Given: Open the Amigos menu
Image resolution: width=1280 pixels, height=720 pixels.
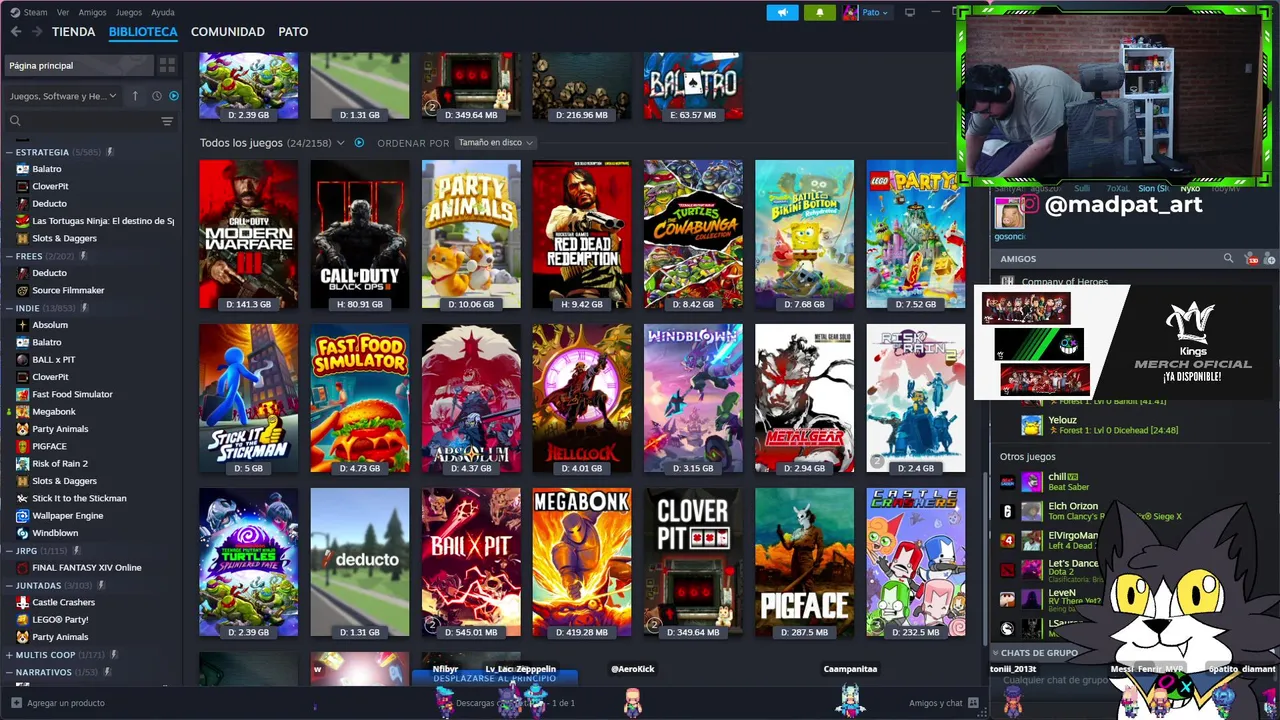Looking at the screenshot, I should click(92, 12).
